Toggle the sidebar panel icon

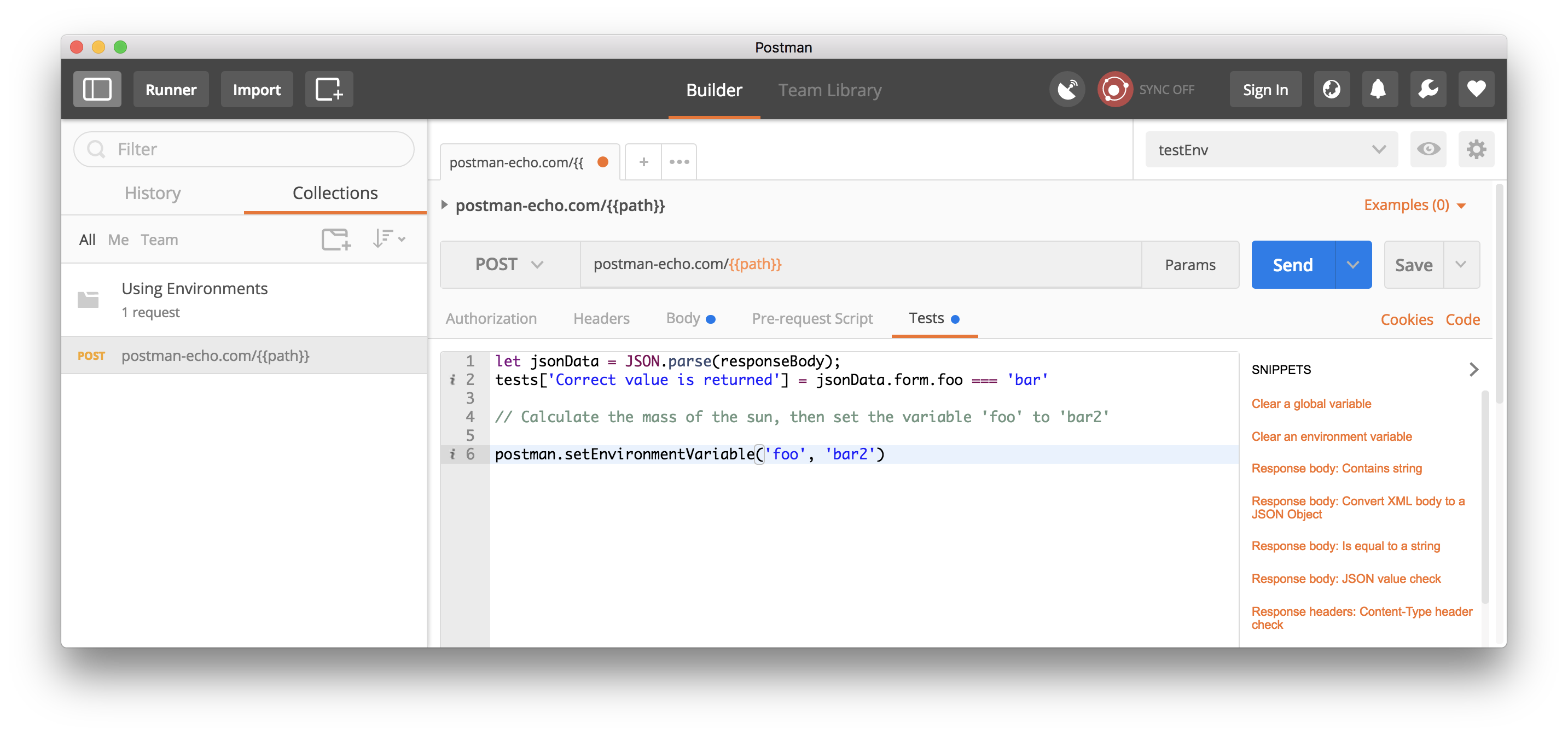[97, 90]
